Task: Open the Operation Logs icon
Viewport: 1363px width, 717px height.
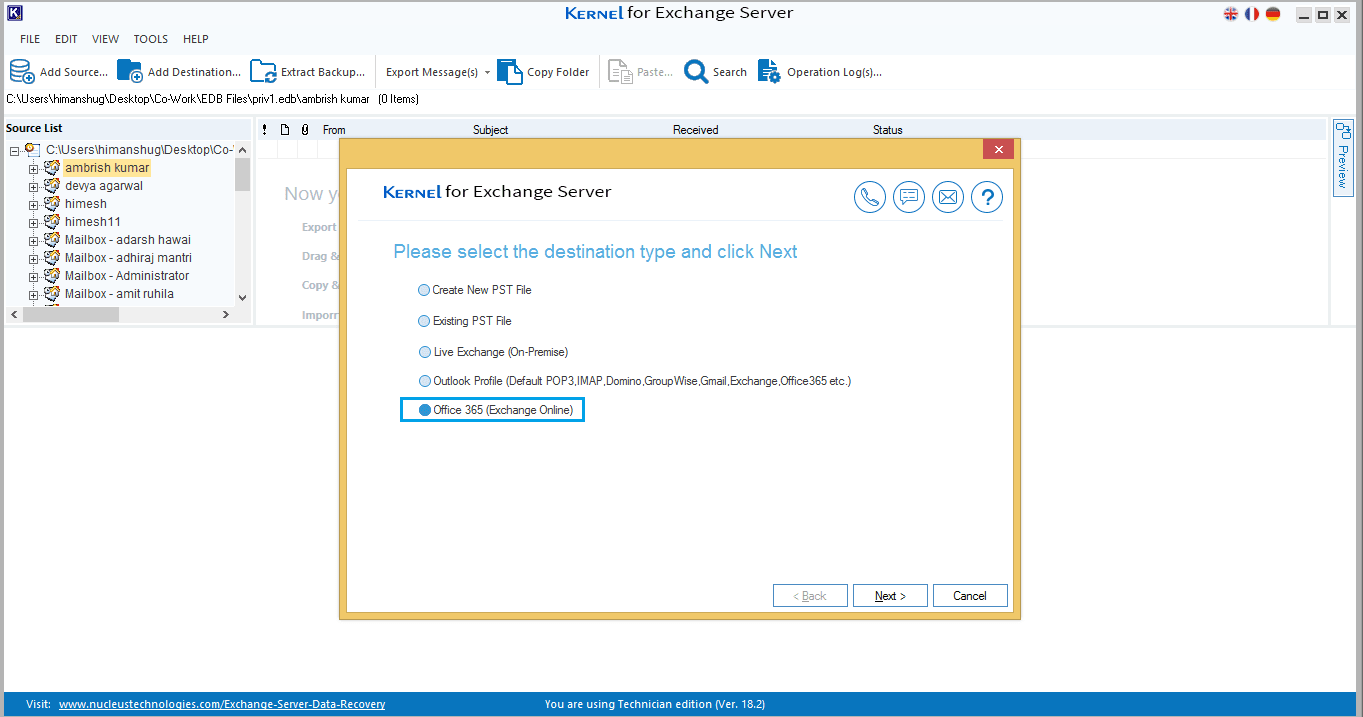Action: coord(769,72)
